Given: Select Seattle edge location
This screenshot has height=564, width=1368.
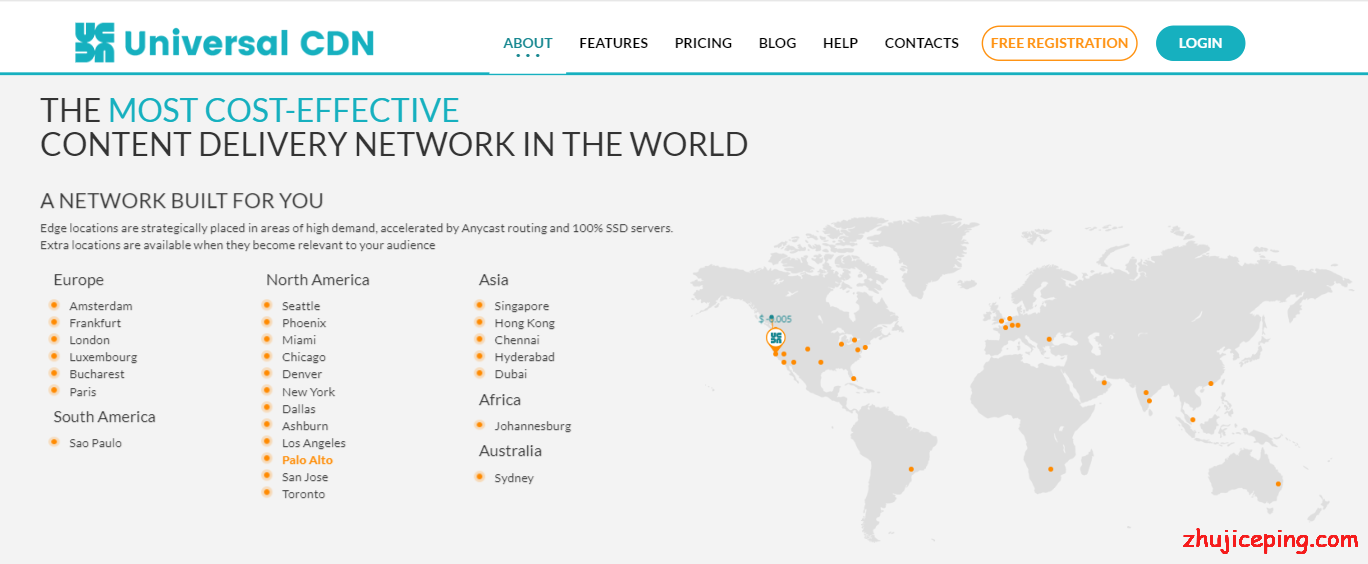Looking at the screenshot, I should pyautogui.click(x=301, y=306).
